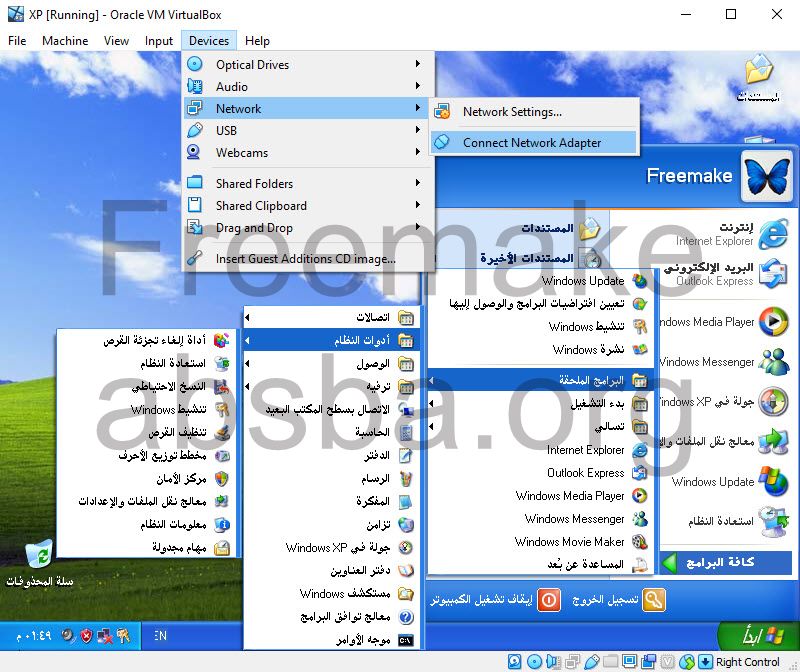Expand the Shared Folders submenu
Image resolution: width=800 pixels, height=672 pixels.
[x=308, y=183]
